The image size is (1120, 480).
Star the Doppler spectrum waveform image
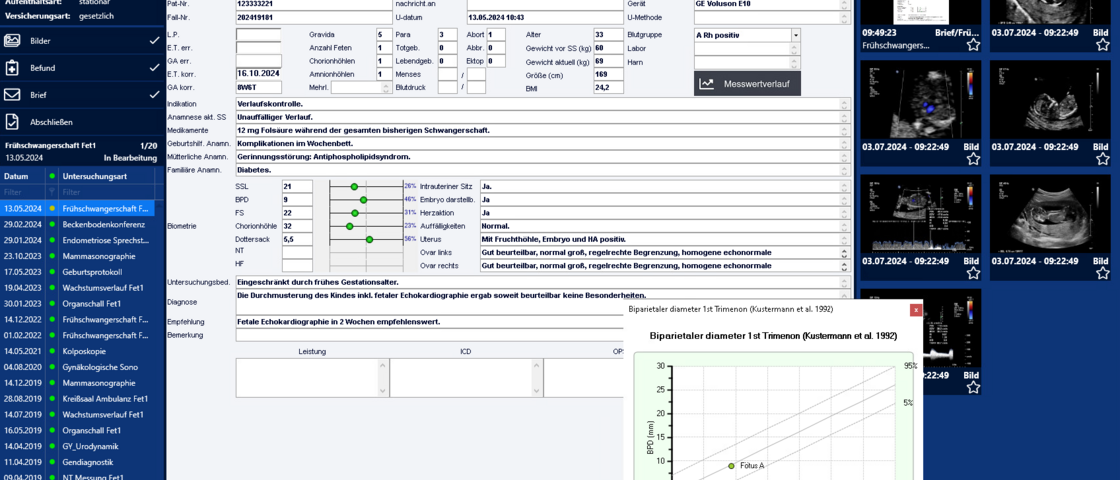(973, 273)
